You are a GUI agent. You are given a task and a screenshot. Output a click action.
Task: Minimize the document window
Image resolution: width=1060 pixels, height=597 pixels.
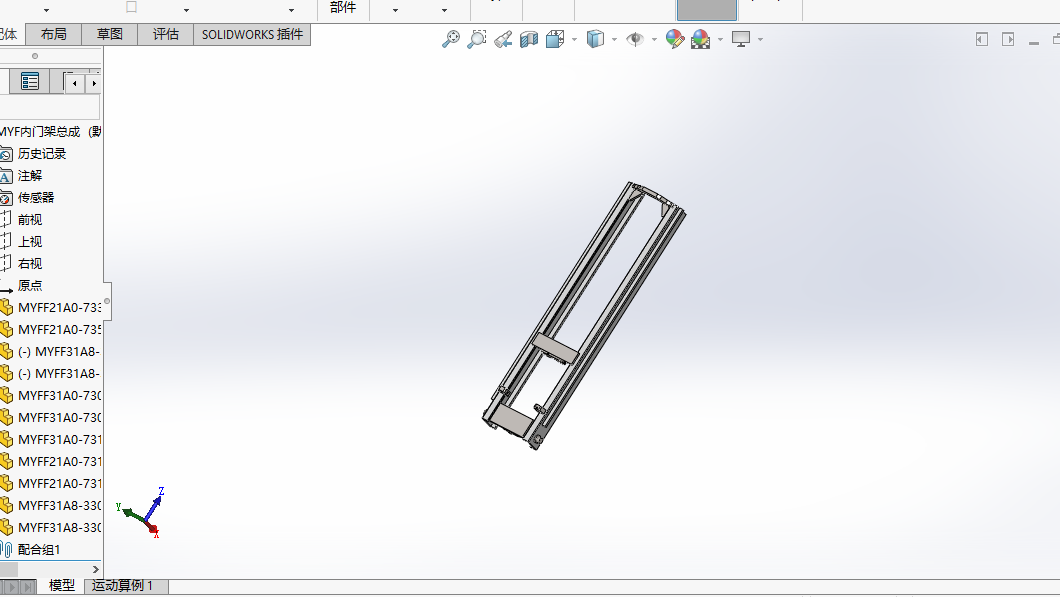pos(1034,43)
